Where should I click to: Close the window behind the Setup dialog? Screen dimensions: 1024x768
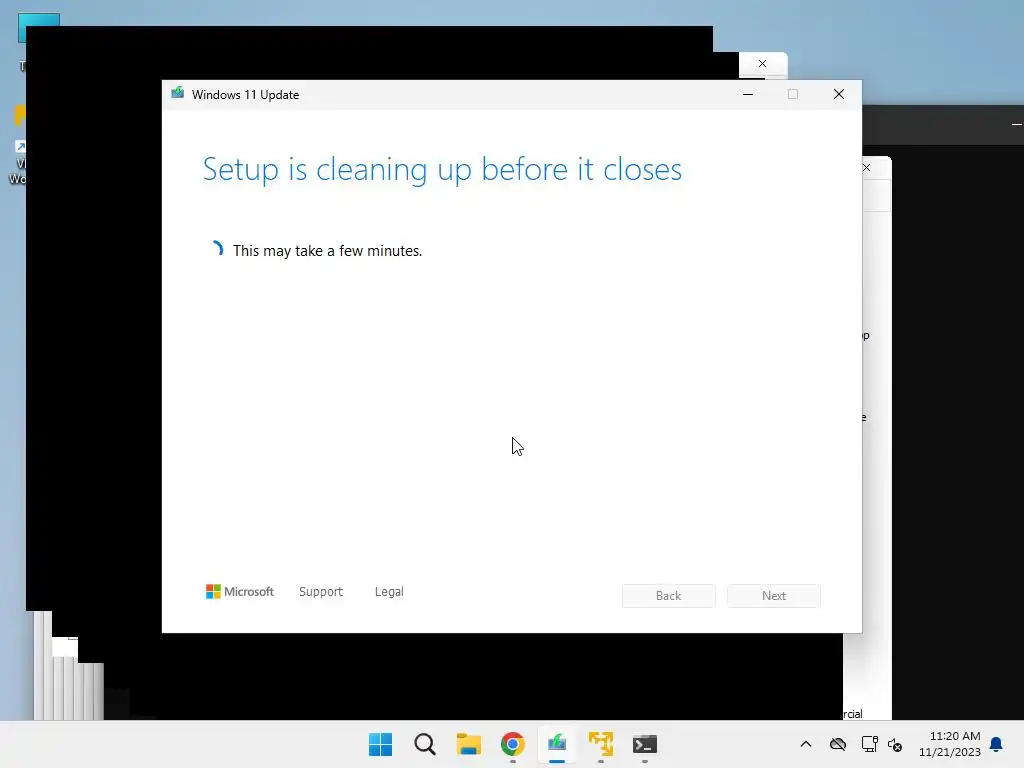762,63
